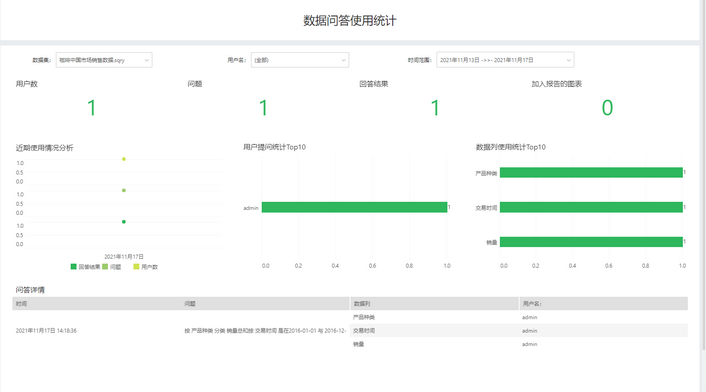Click the 产品种类 bar in data column chart
The height and width of the screenshot is (392, 706).
(x=591, y=172)
